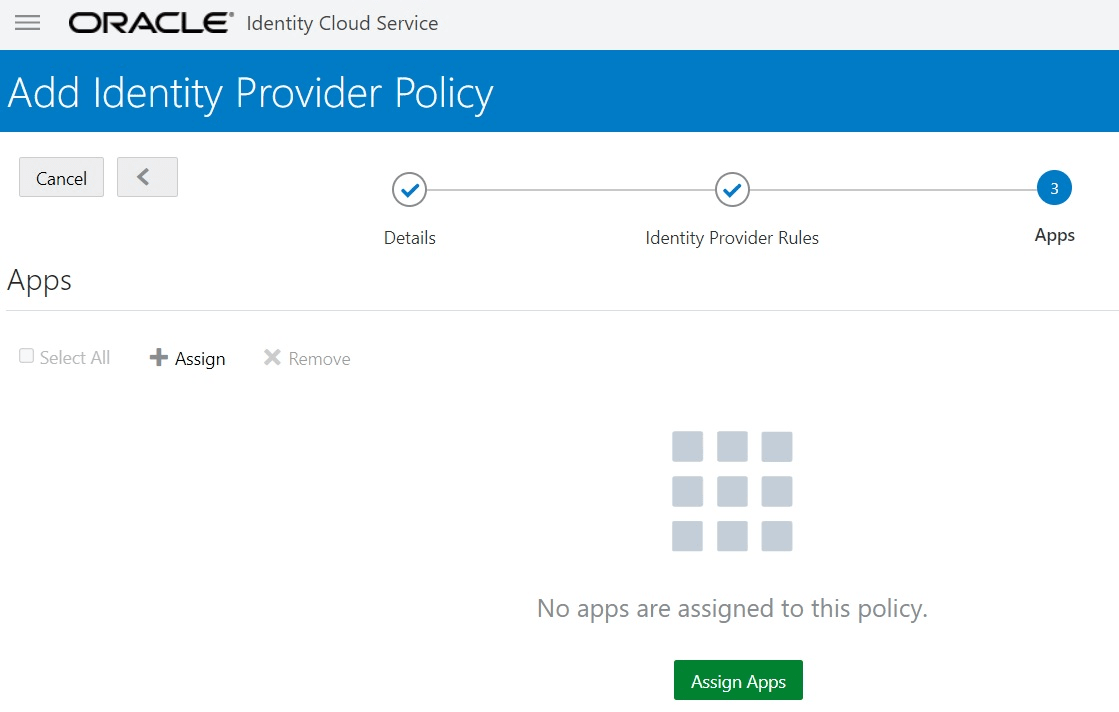
Task: Select the blue Apps step circle
Action: [x=1054, y=187]
